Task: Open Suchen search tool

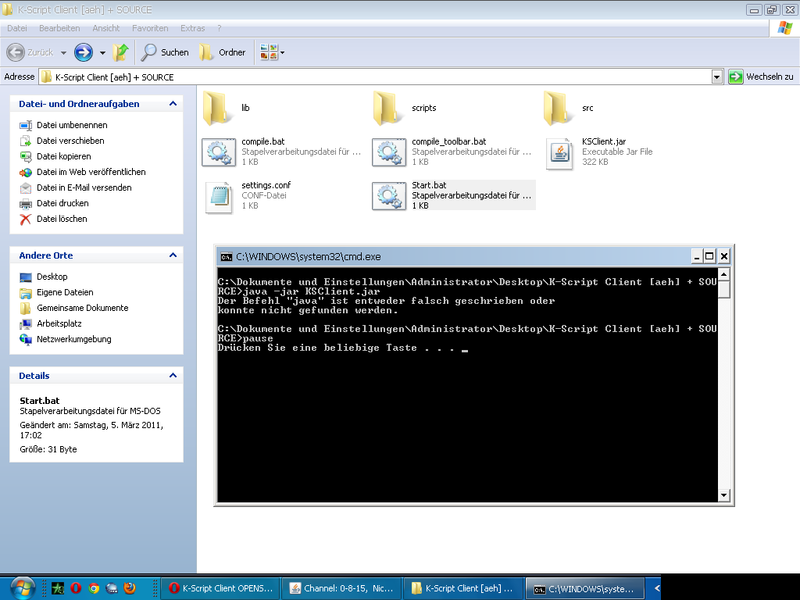Action: click(x=165, y=52)
